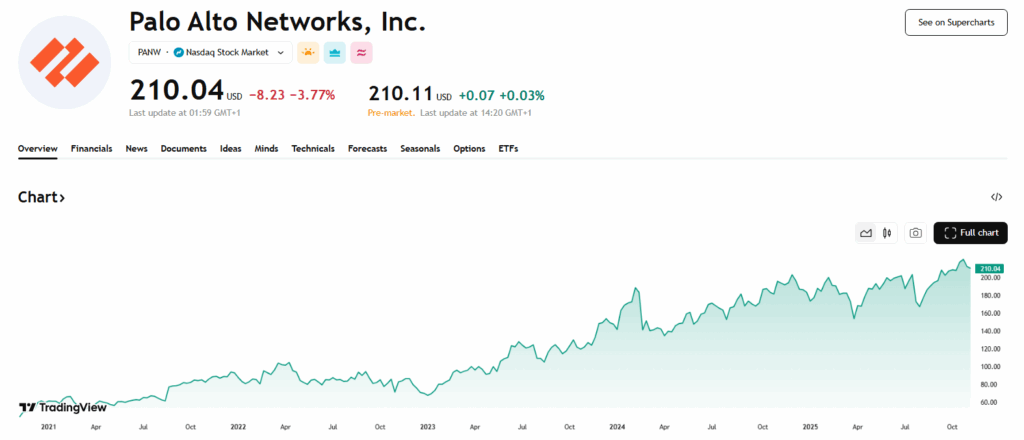Select the Forecasts tab
This screenshot has width=1024, height=440.
coord(367,149)
